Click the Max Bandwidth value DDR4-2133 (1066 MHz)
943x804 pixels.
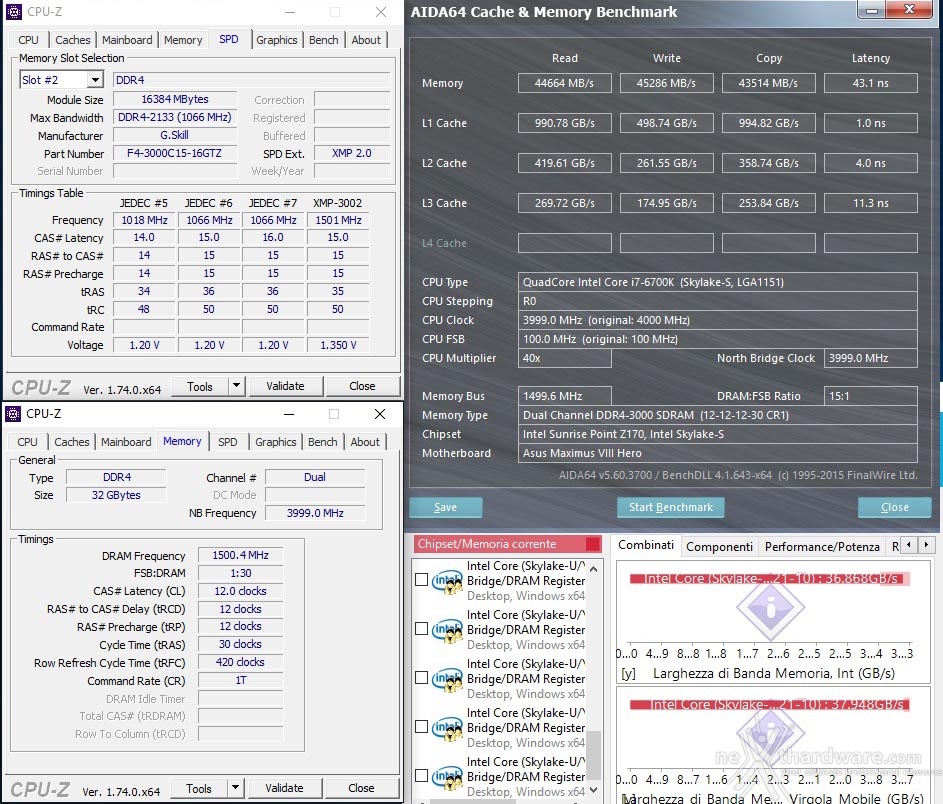pos(174,117)
